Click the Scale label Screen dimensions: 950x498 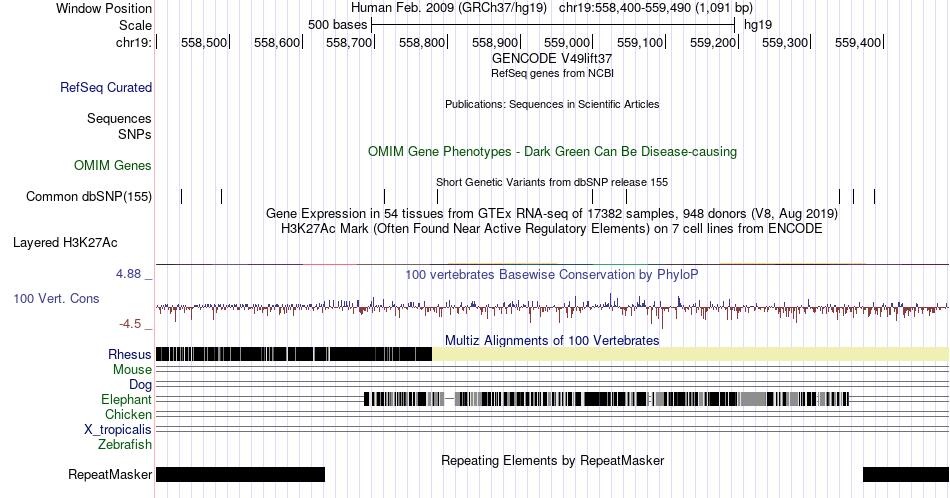pyautogui.click(x=135, y=25)
